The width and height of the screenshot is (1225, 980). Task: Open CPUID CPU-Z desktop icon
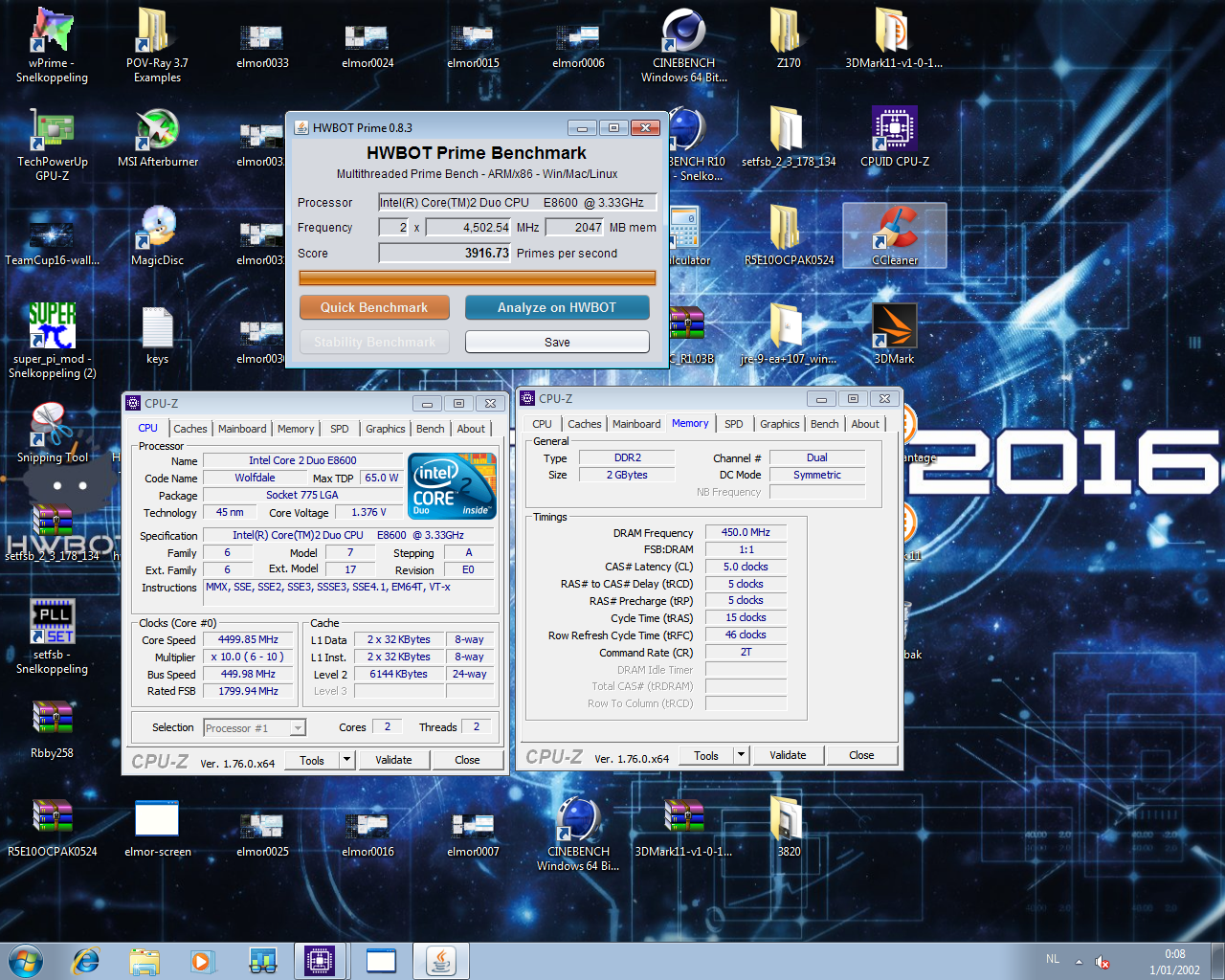coord(895,129)
